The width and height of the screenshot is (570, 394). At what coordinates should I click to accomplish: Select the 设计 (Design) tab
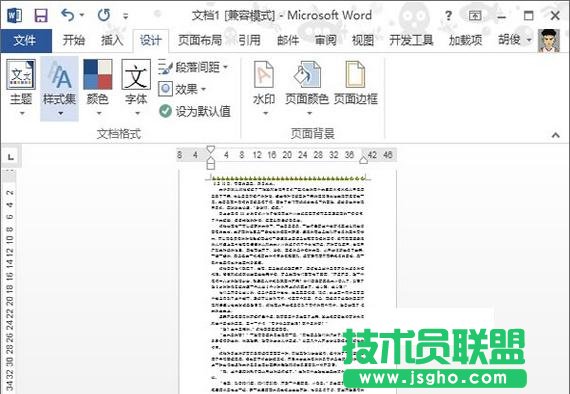pos(150,40)
